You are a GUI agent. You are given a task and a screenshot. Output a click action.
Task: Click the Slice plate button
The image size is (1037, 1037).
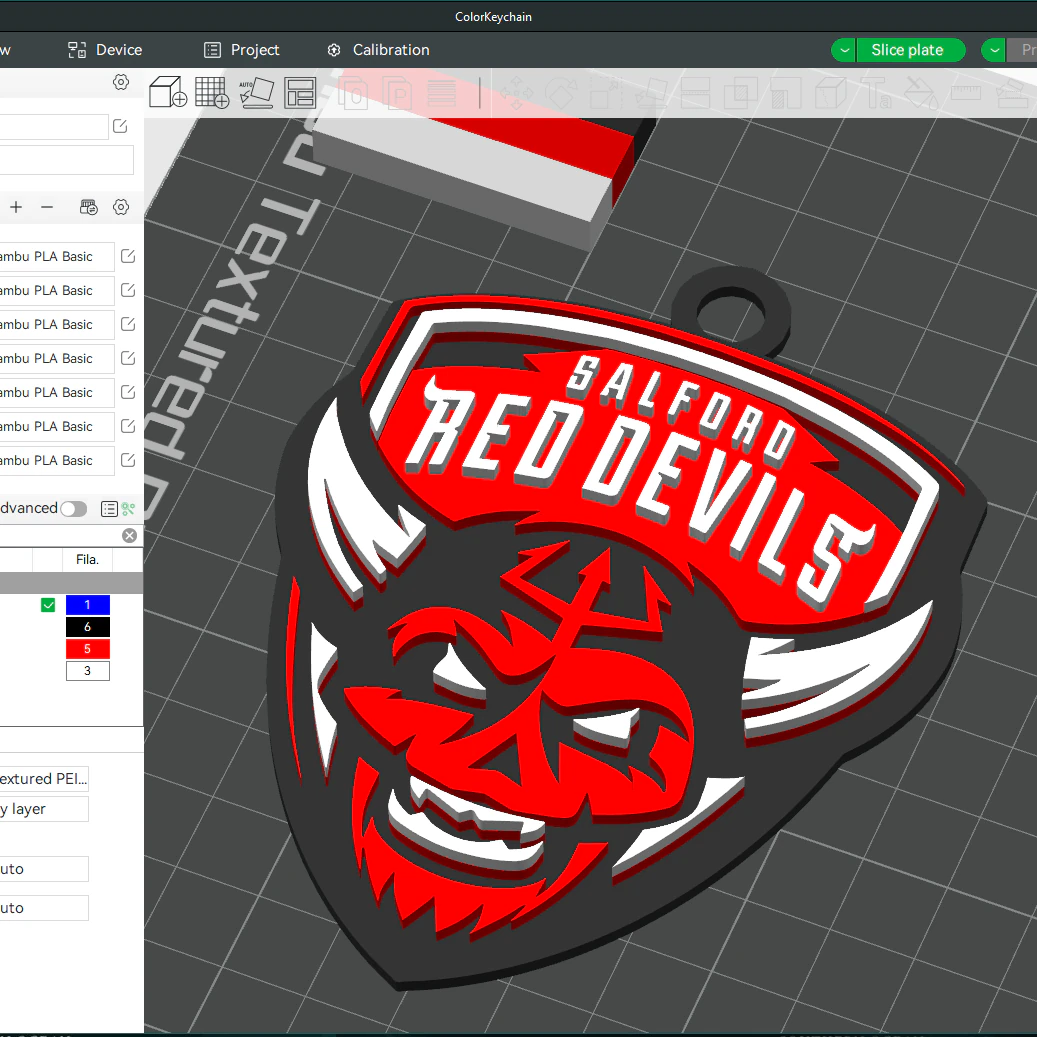(x=911, y=49)
